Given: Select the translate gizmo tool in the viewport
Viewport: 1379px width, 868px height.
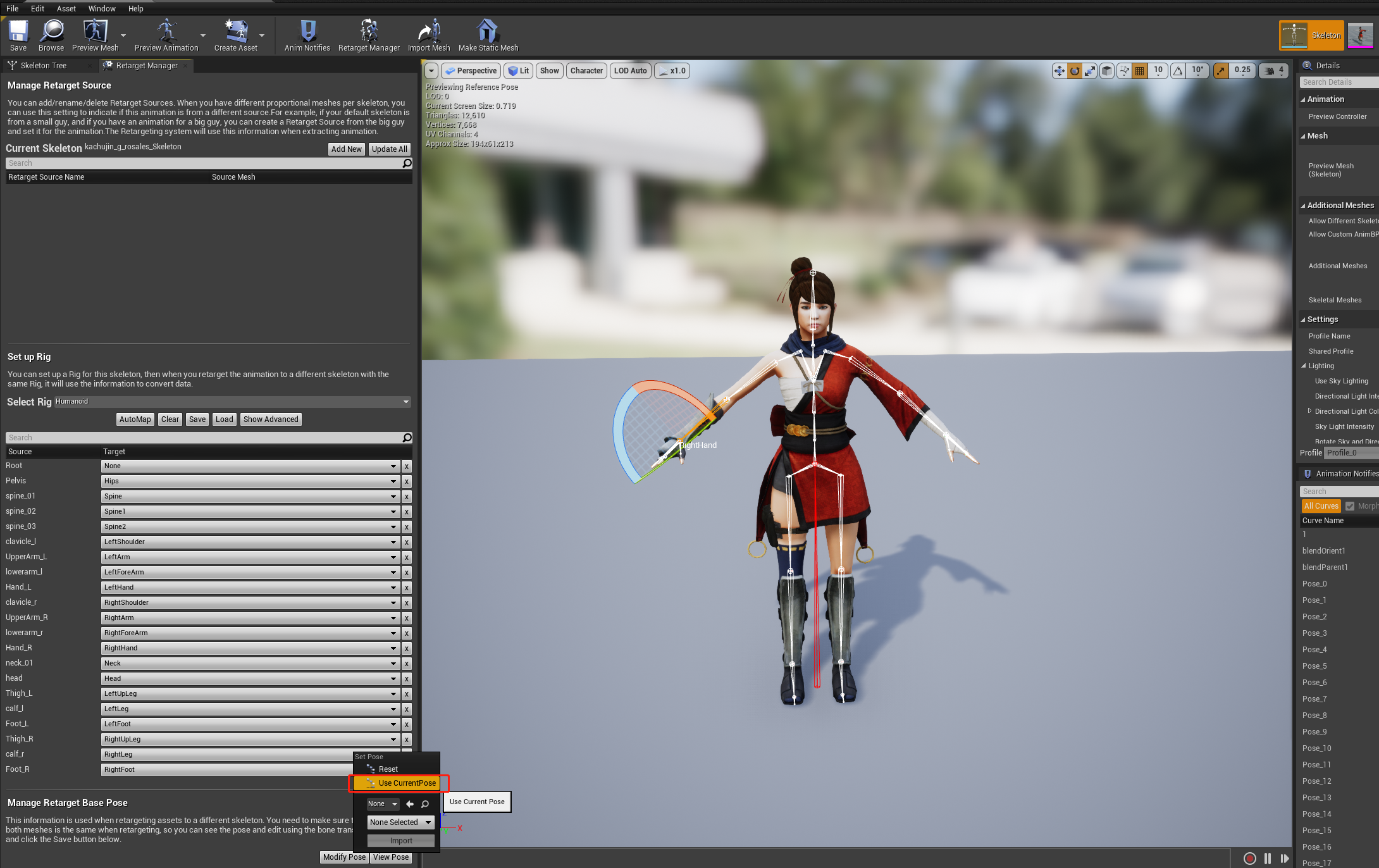Looking at the screenshot, I should click(1059, 71).
